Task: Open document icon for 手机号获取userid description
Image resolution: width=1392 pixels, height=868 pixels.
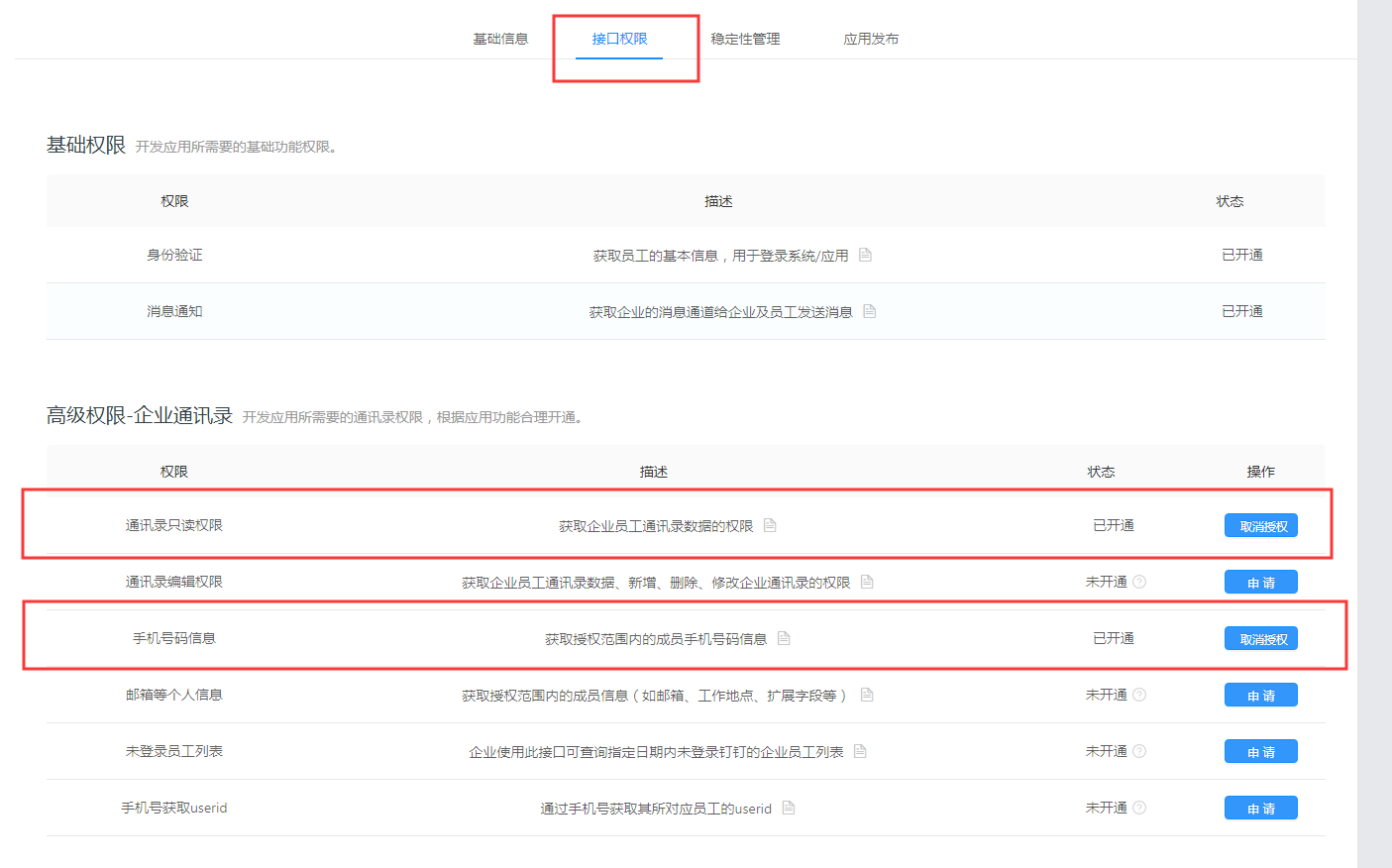Action: point(789,808)
